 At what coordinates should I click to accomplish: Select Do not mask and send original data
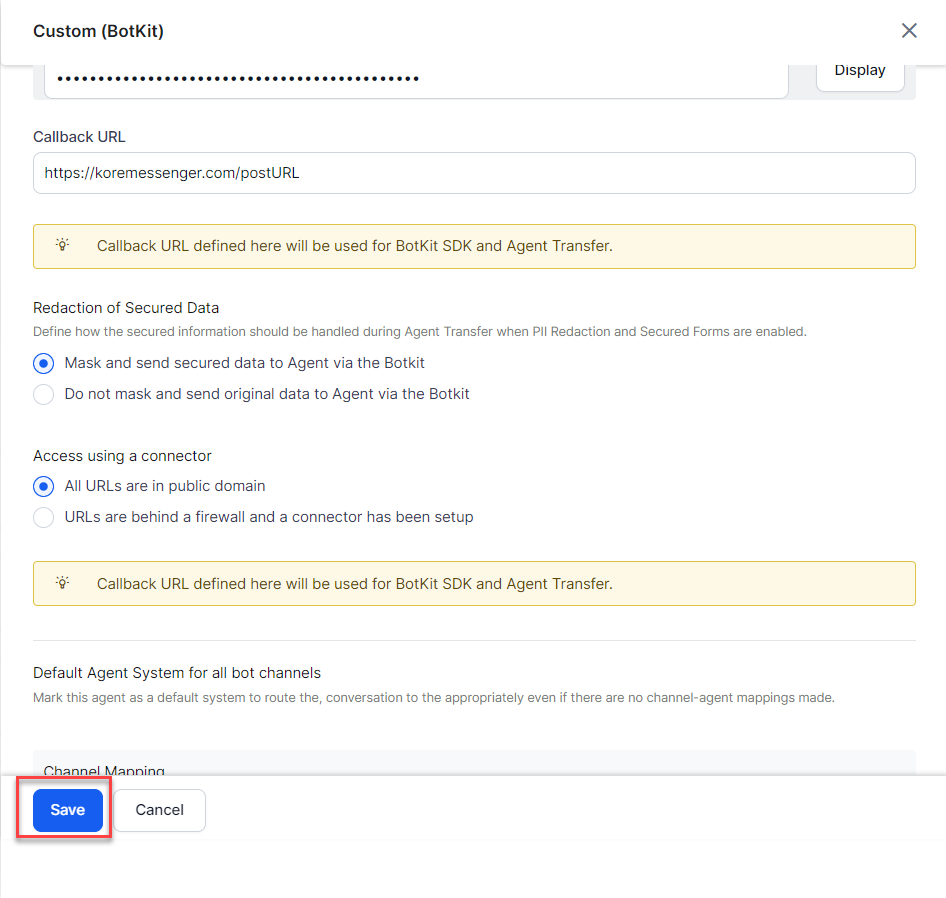44,394
